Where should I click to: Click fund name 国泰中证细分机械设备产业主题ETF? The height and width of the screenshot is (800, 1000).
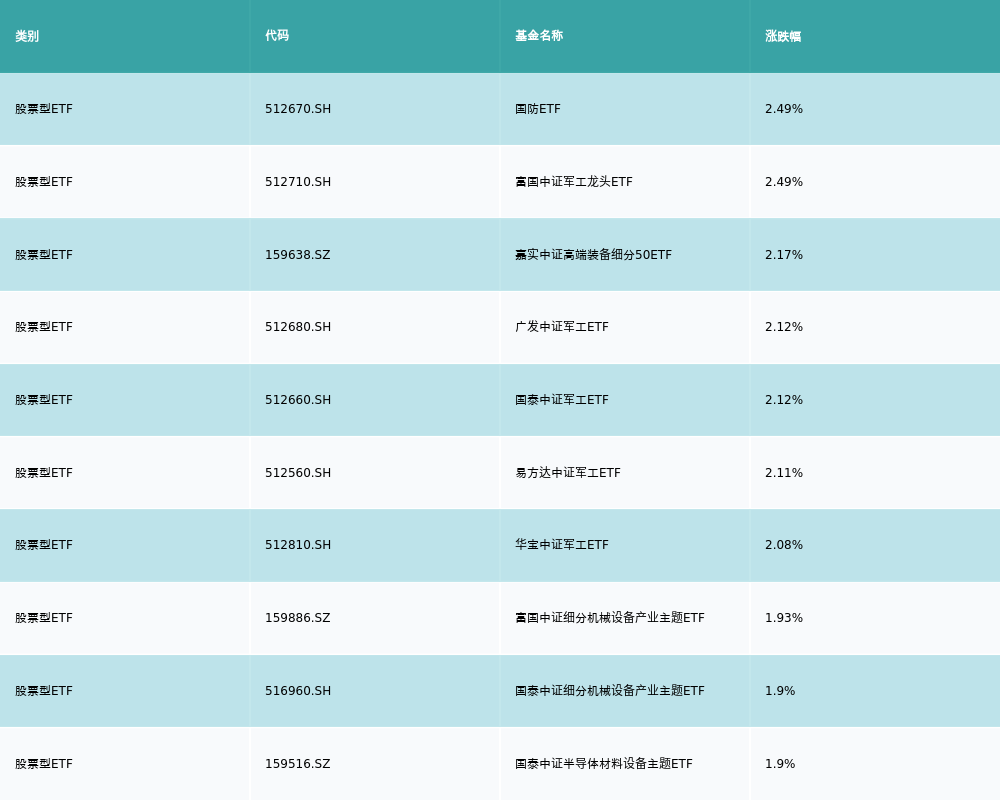click(x=610, y=691)
